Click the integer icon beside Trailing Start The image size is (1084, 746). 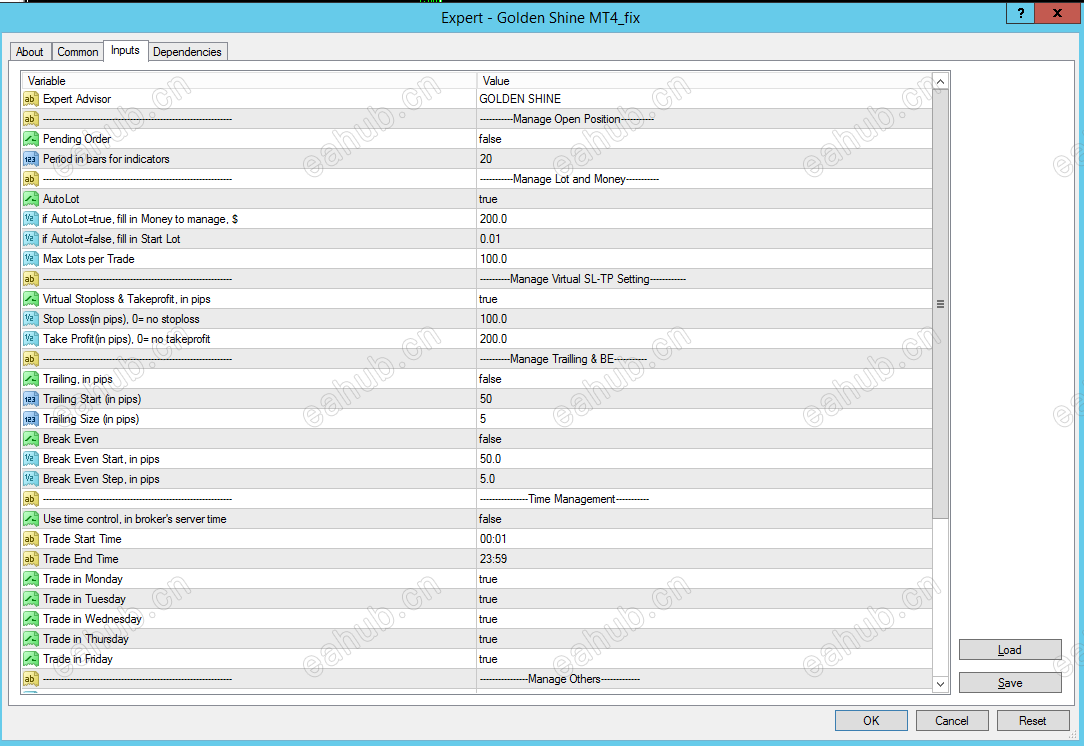[30, 400]
